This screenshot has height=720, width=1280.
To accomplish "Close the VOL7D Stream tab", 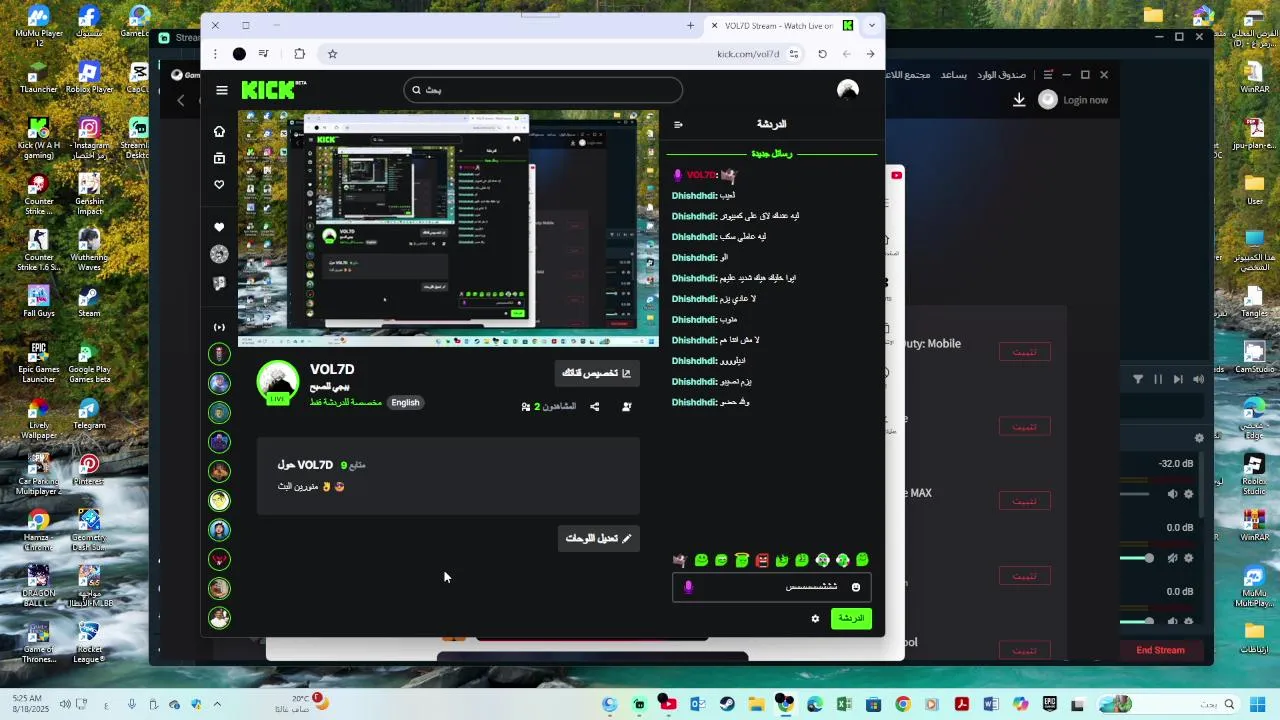I will click(x=714, y=25).
